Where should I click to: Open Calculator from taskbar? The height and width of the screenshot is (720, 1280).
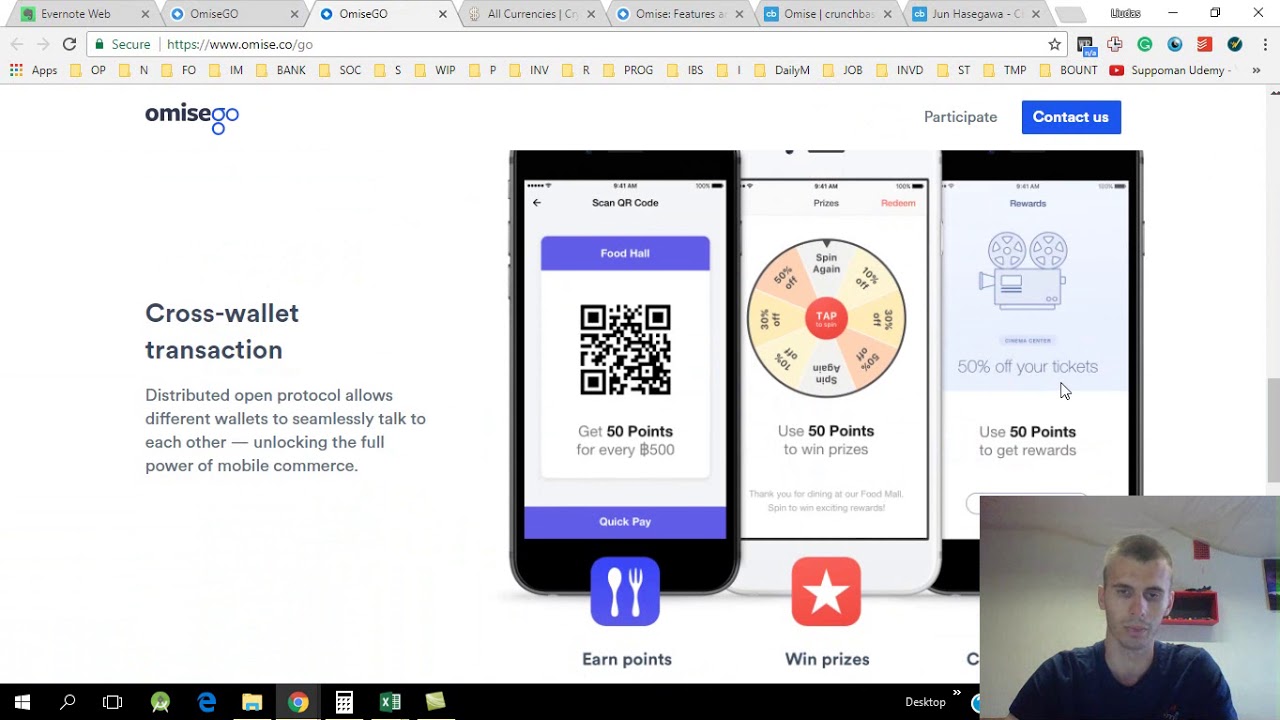(x=344, y=702)
